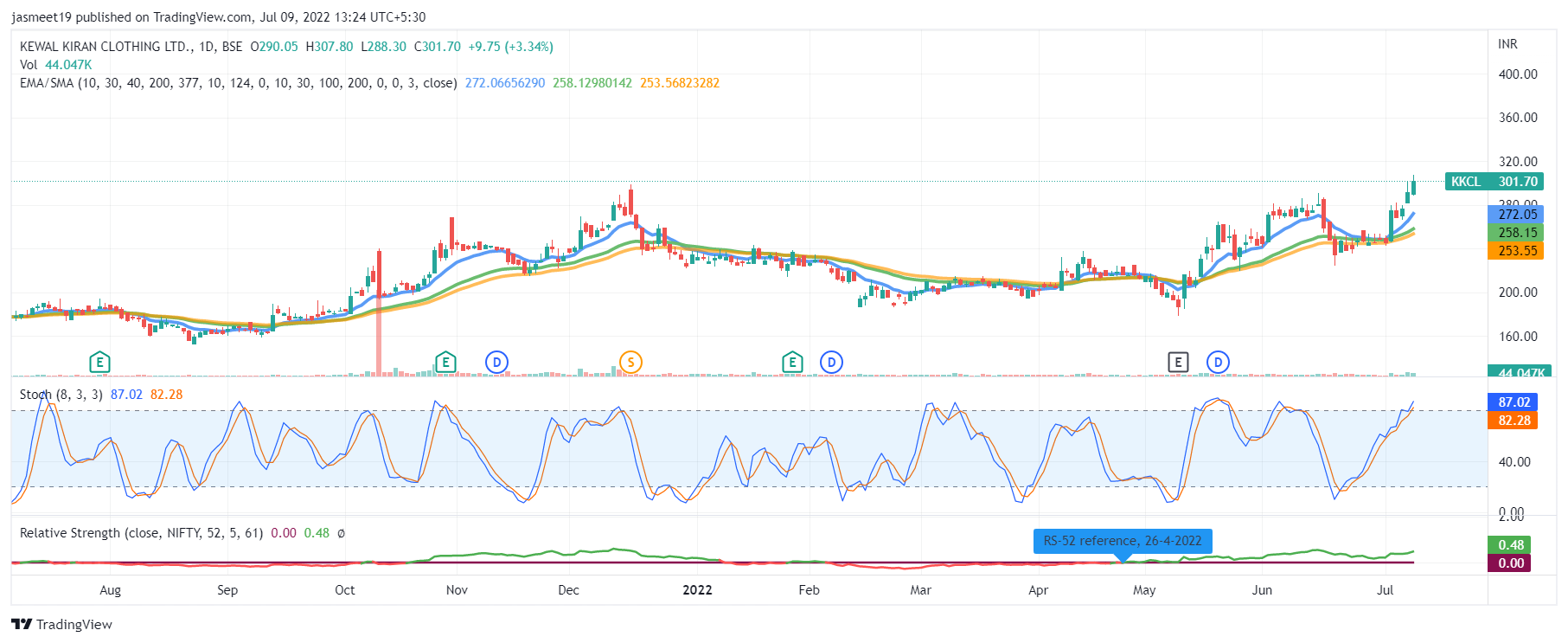Select the Stoch (8, 3, 3) indicator legend
This screenshot has height=643, width=1568.
(61, 395)
